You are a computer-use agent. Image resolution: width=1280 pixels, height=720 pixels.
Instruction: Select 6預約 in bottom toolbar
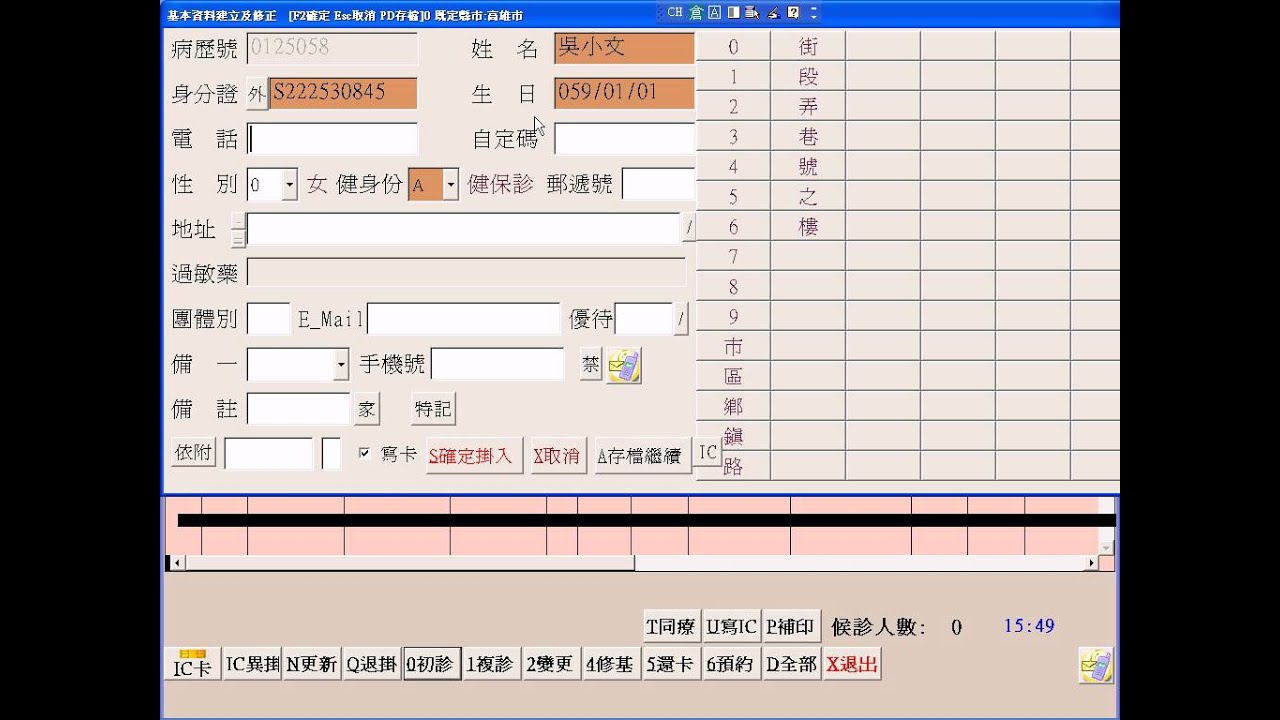tap(731, 664)
